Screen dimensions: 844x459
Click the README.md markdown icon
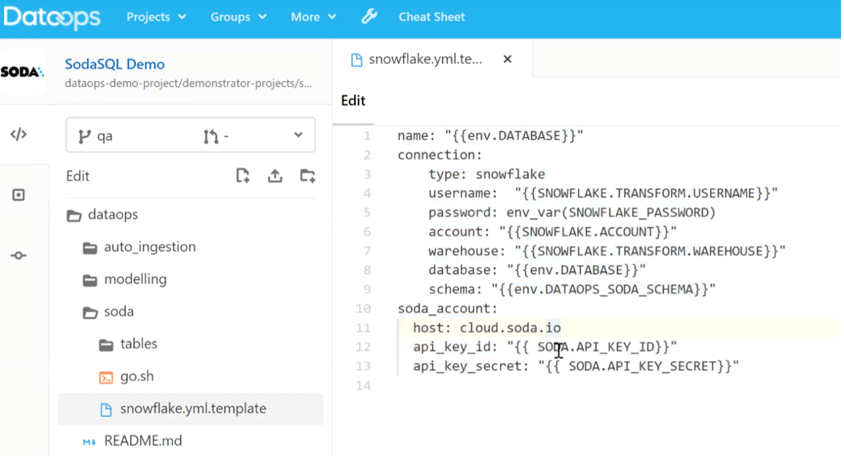pyautogui.click(x=89, y=442)
